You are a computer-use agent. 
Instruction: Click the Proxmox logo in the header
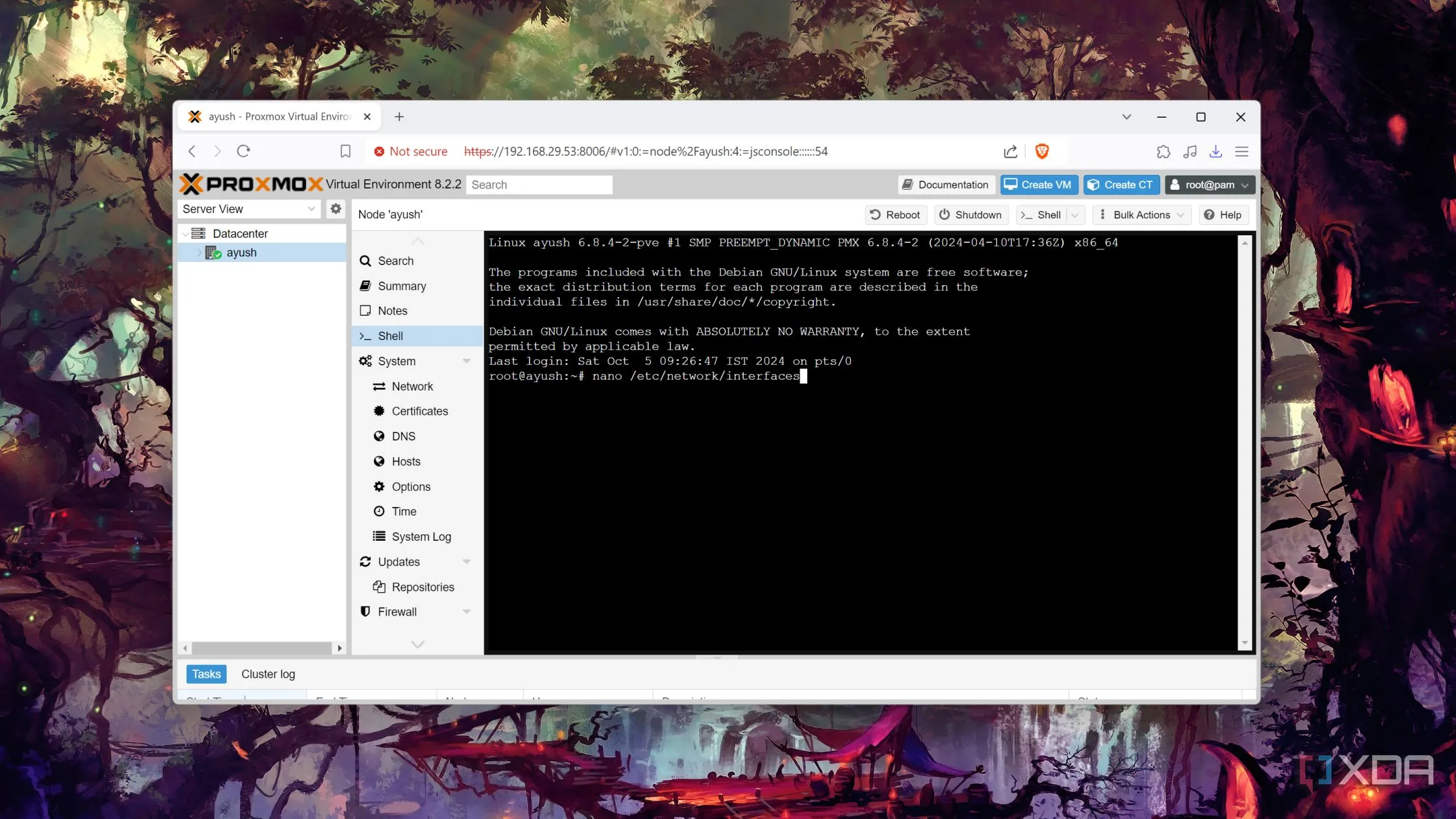[x=251, y=184]
